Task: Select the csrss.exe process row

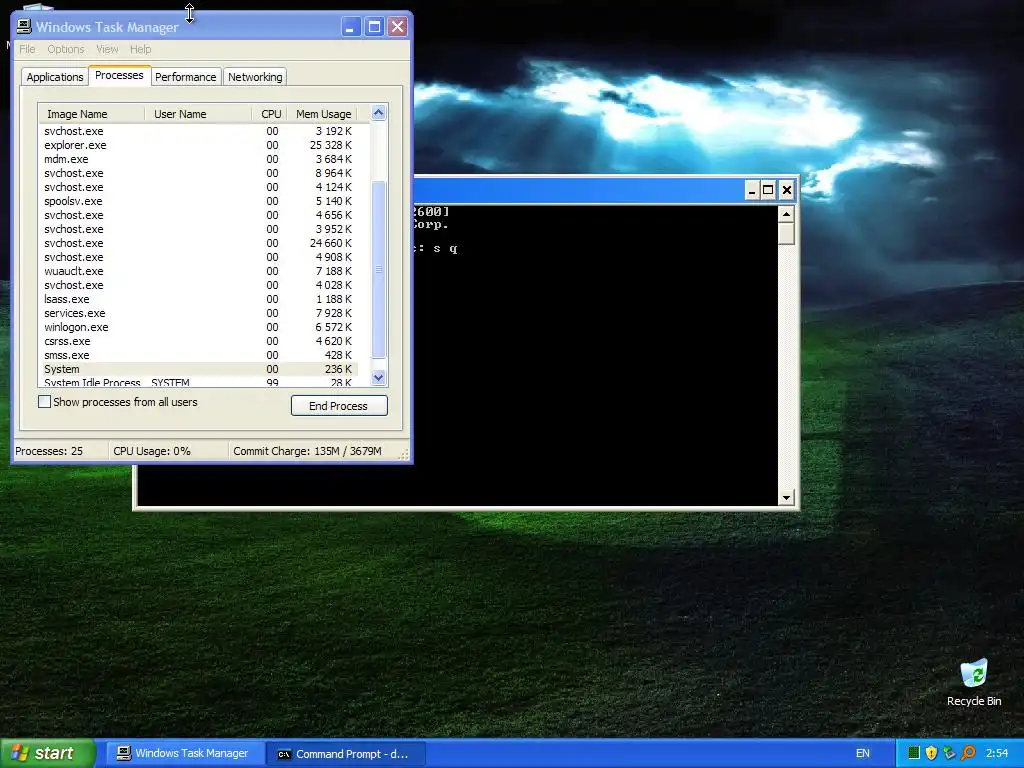Action: tap(198, 341)
